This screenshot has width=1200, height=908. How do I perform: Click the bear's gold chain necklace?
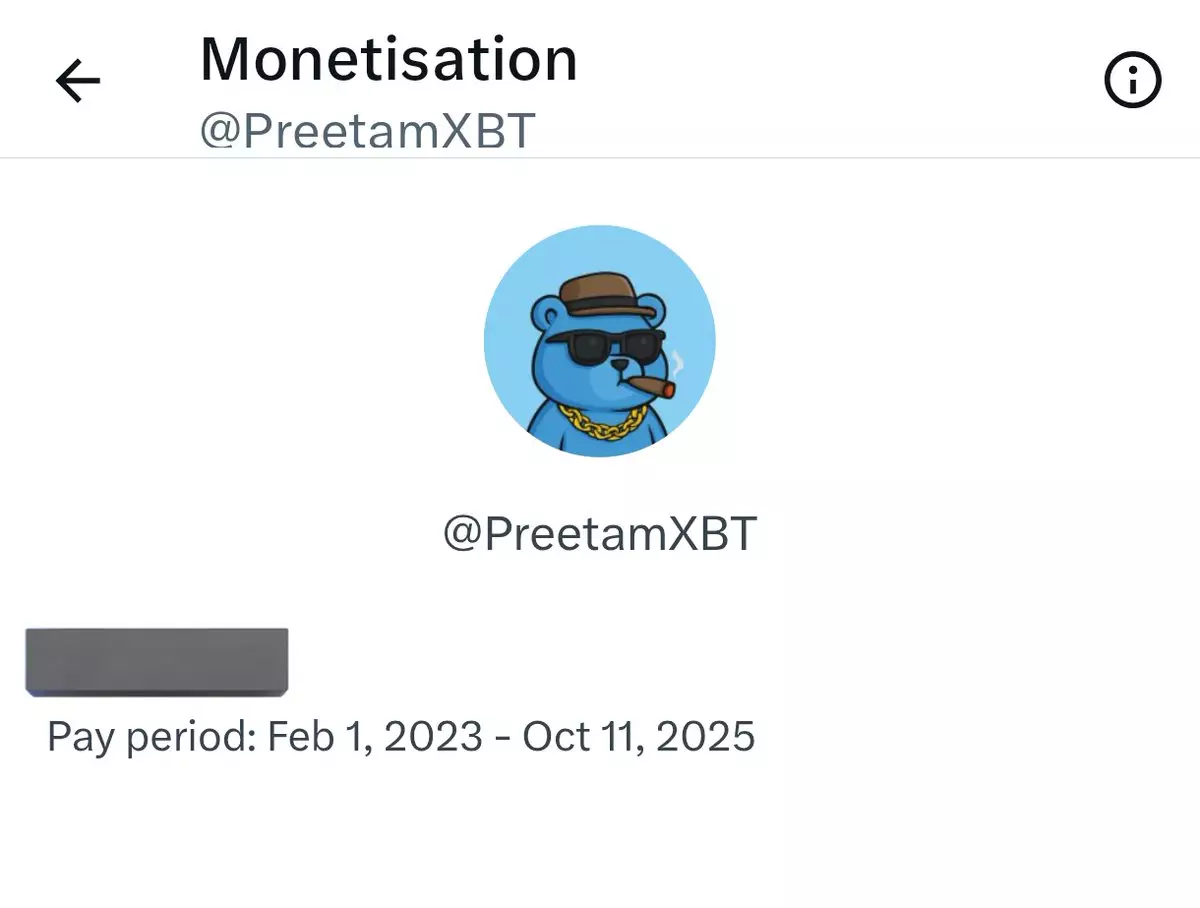coord(598,422)
